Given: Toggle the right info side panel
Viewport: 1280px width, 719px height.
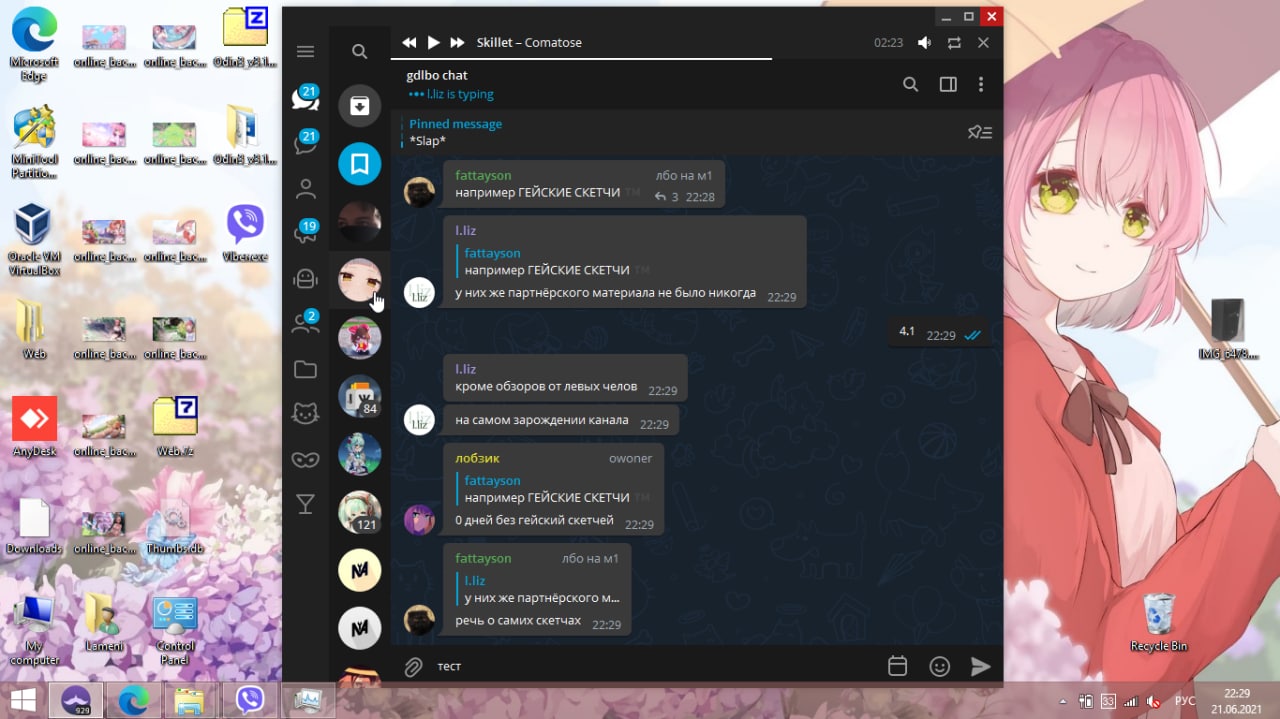Looking at the screenshot, I should 948,85.
